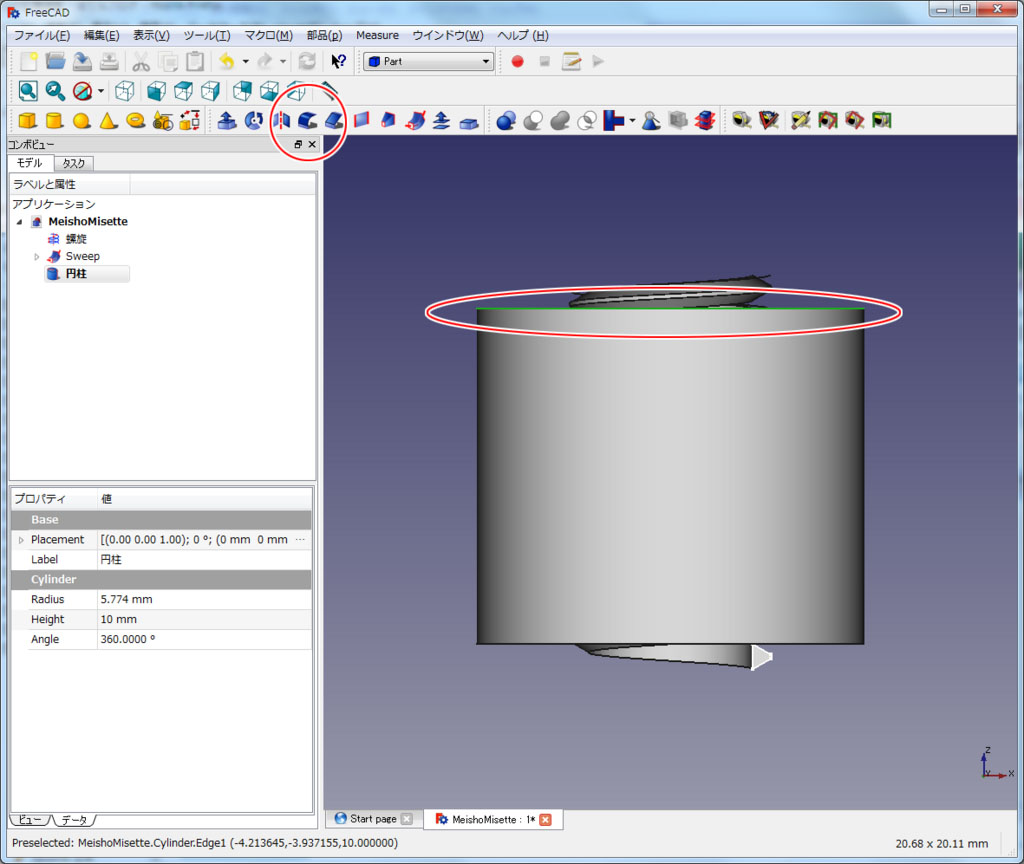Screen dimensions: 1024x864
Task: Close the MeishoMisette document tab
Action: [545, 820]
